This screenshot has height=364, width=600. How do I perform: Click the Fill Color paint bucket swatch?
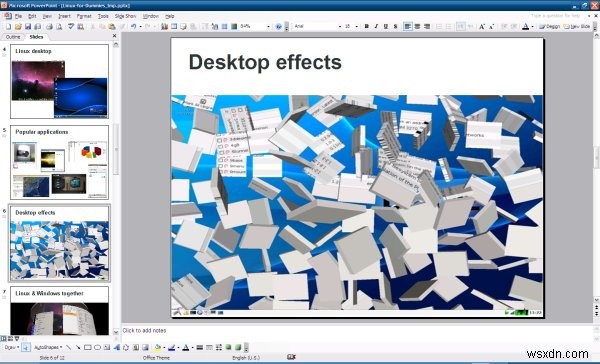click(x=157, y=347)
